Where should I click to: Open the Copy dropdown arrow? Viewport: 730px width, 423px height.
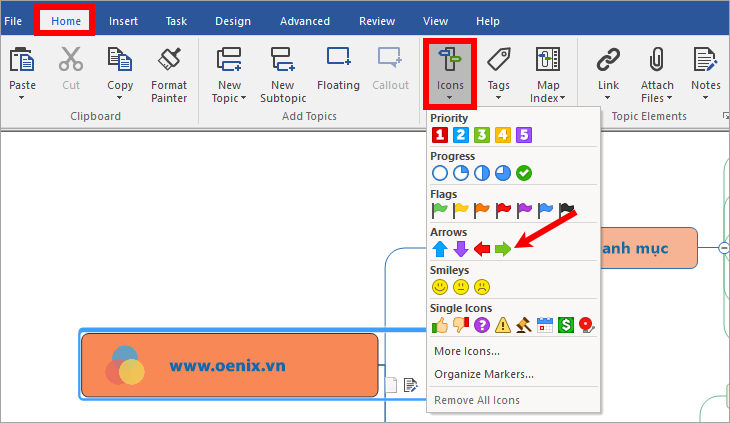click(120, 98)
